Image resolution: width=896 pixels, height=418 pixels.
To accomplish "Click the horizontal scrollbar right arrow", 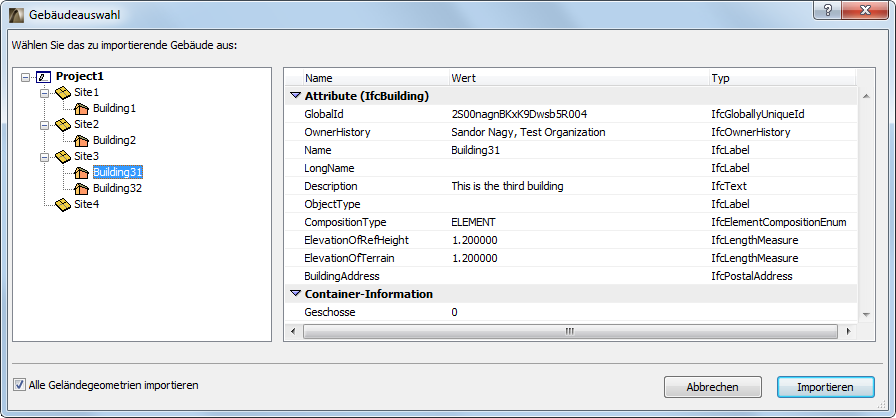I will click(x=848, y=331).
